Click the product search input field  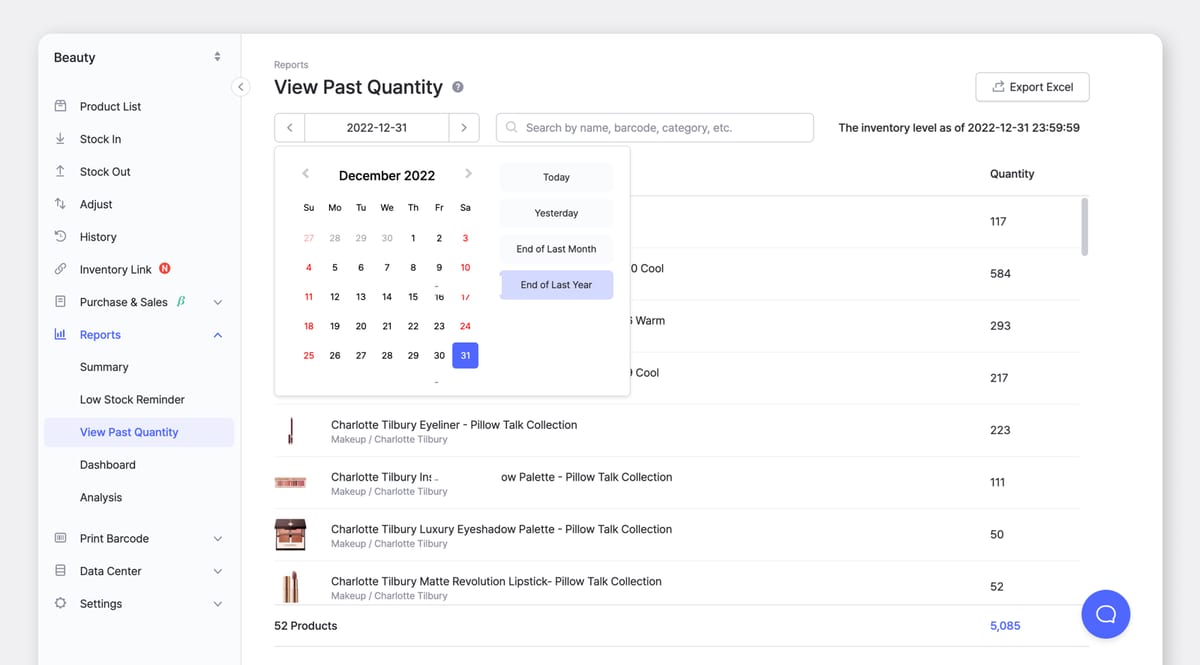(x=655, y=128)
